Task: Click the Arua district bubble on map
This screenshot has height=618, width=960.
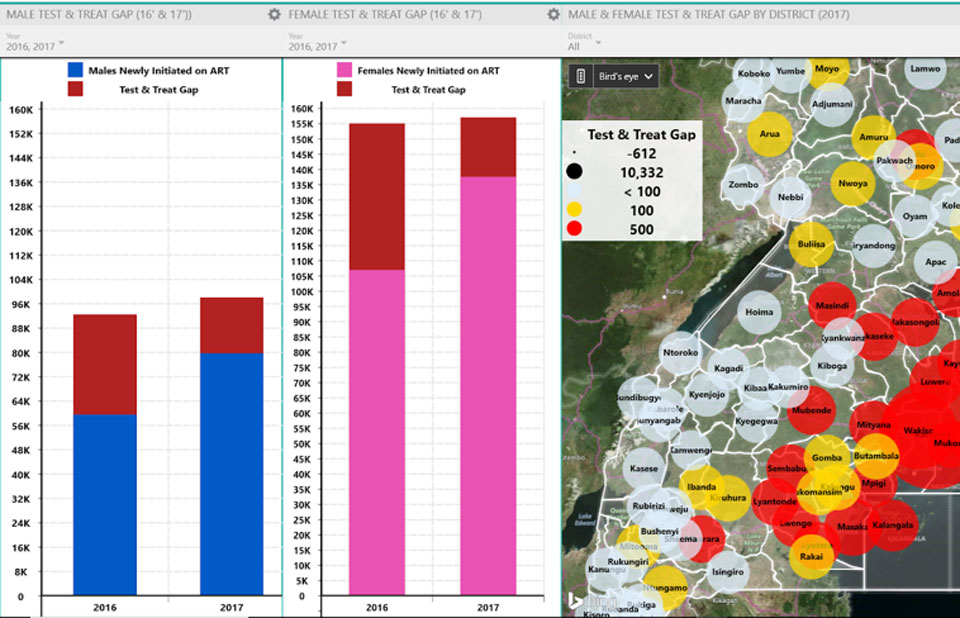Action: [770, 134]
